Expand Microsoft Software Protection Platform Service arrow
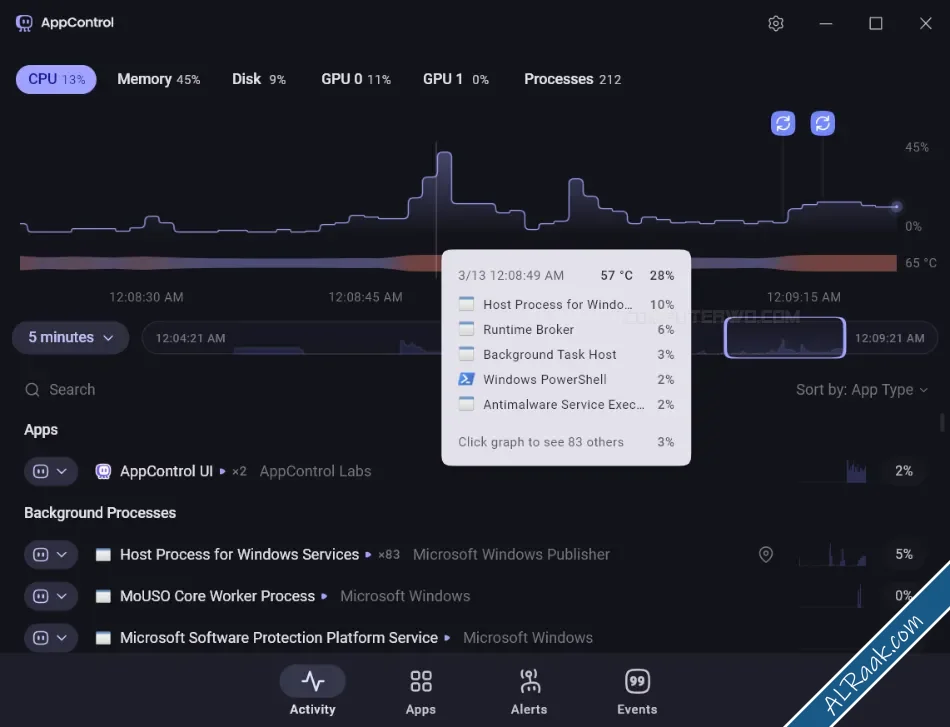Screen dimensions: 950x727 (x=447, y=638)
